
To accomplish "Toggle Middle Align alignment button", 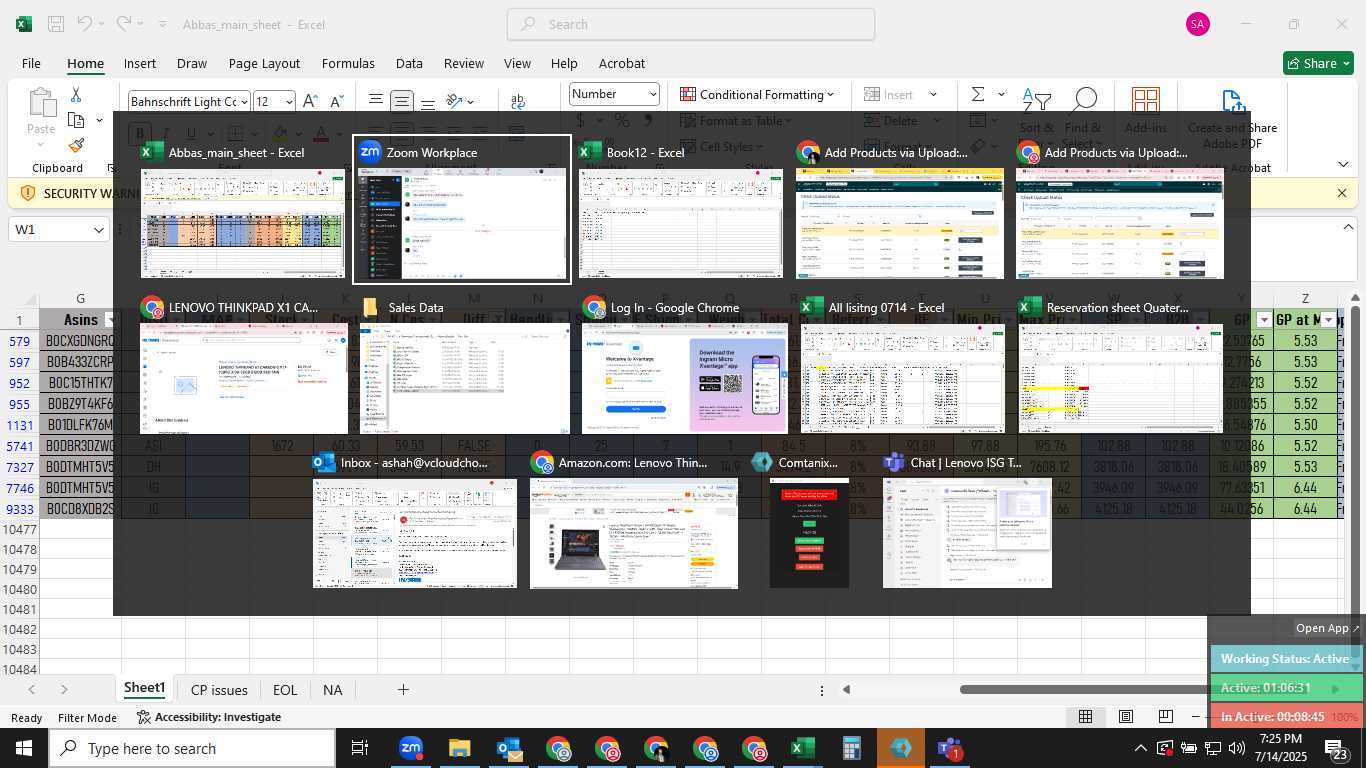I will (x=401, y=101).
